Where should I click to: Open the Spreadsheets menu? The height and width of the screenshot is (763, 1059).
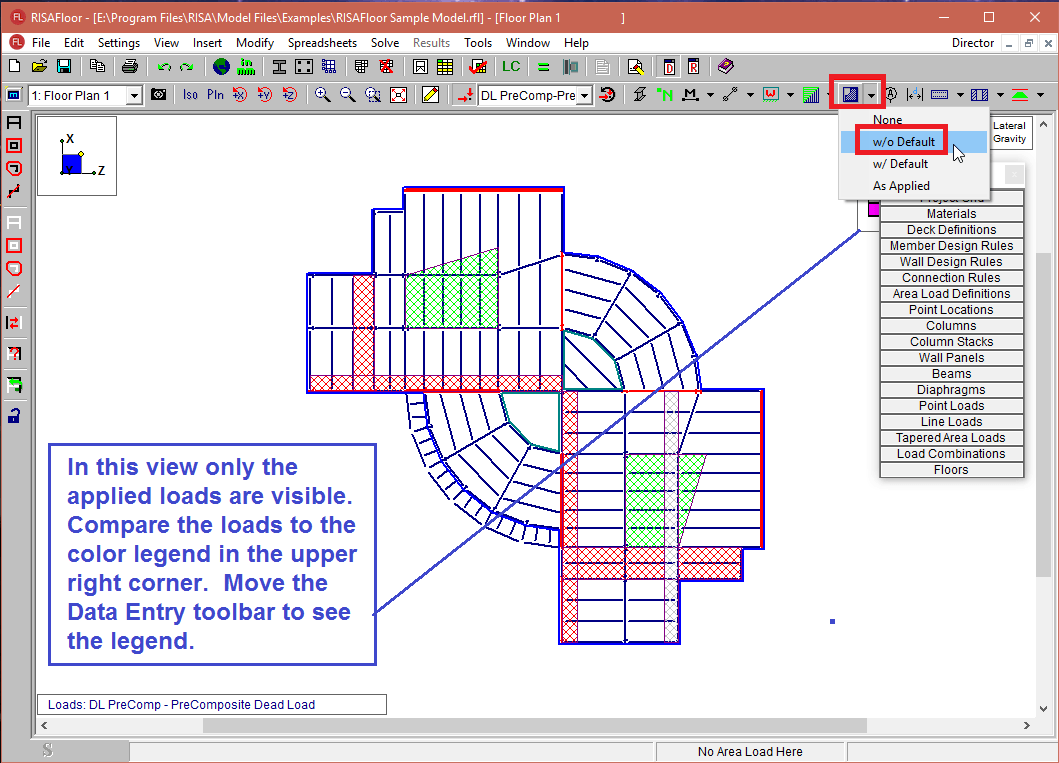tap(322, 43)
